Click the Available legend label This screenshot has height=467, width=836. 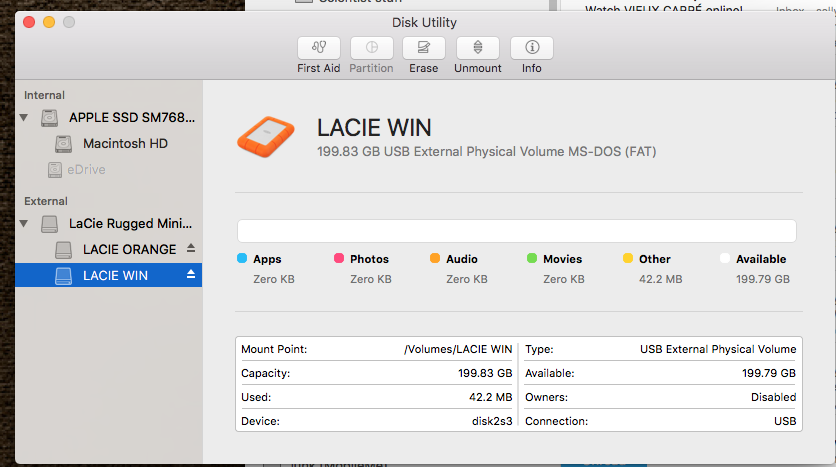[761, 259]
